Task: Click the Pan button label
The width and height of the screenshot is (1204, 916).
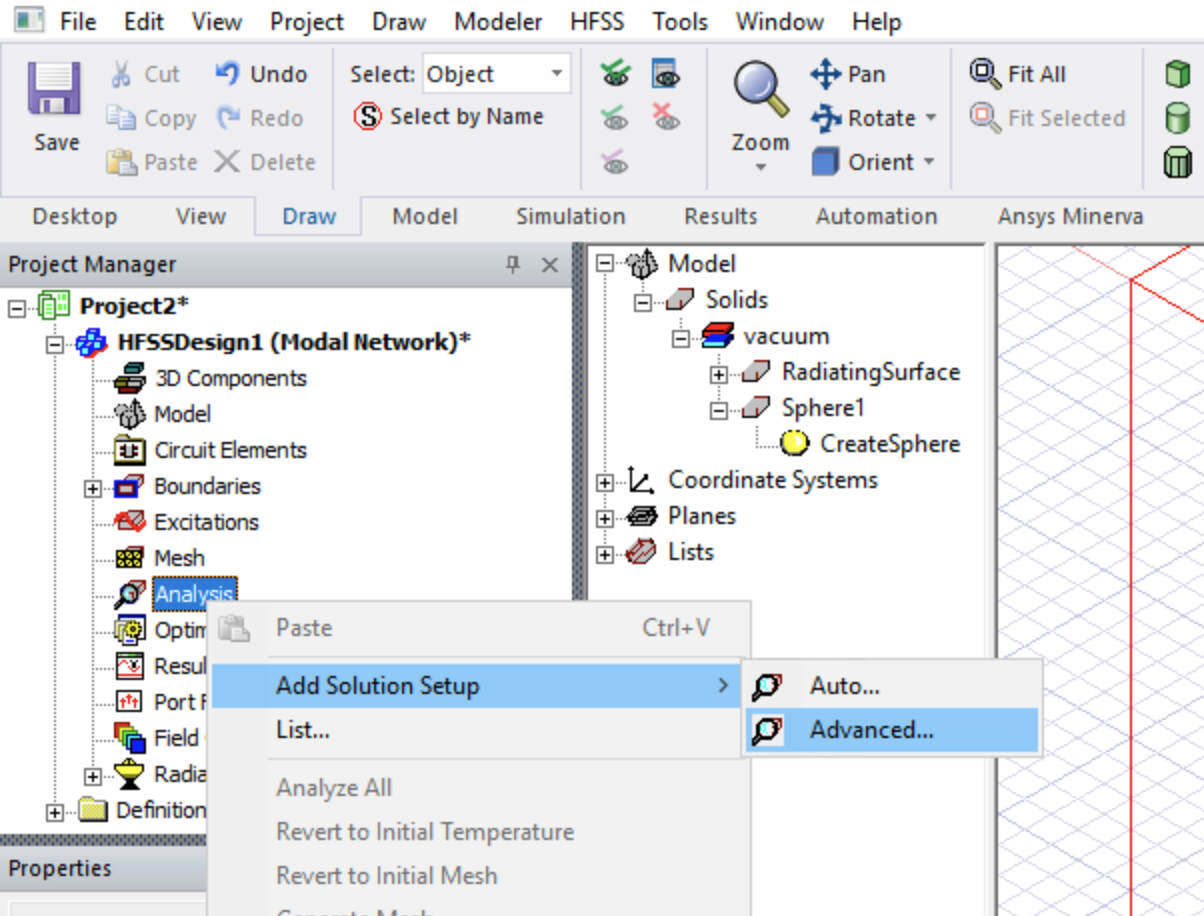Action: pos(867,74)
